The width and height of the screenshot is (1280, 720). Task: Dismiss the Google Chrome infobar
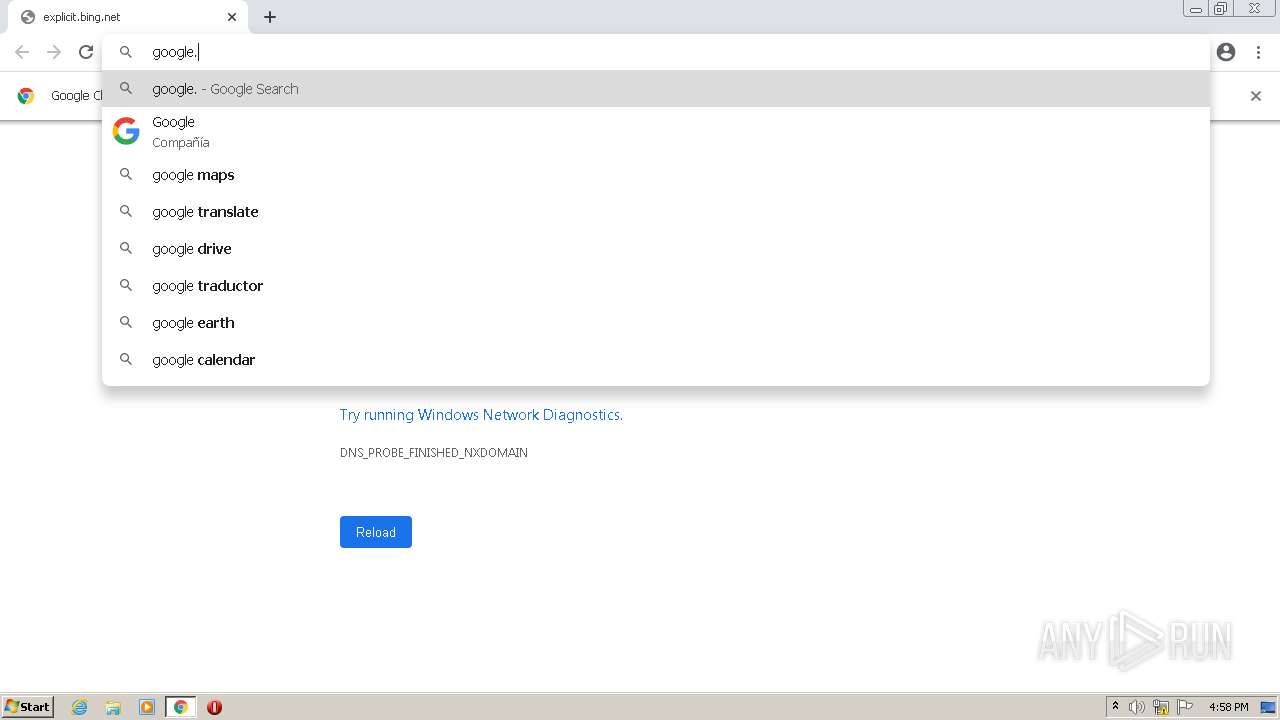click(1256, 96)
